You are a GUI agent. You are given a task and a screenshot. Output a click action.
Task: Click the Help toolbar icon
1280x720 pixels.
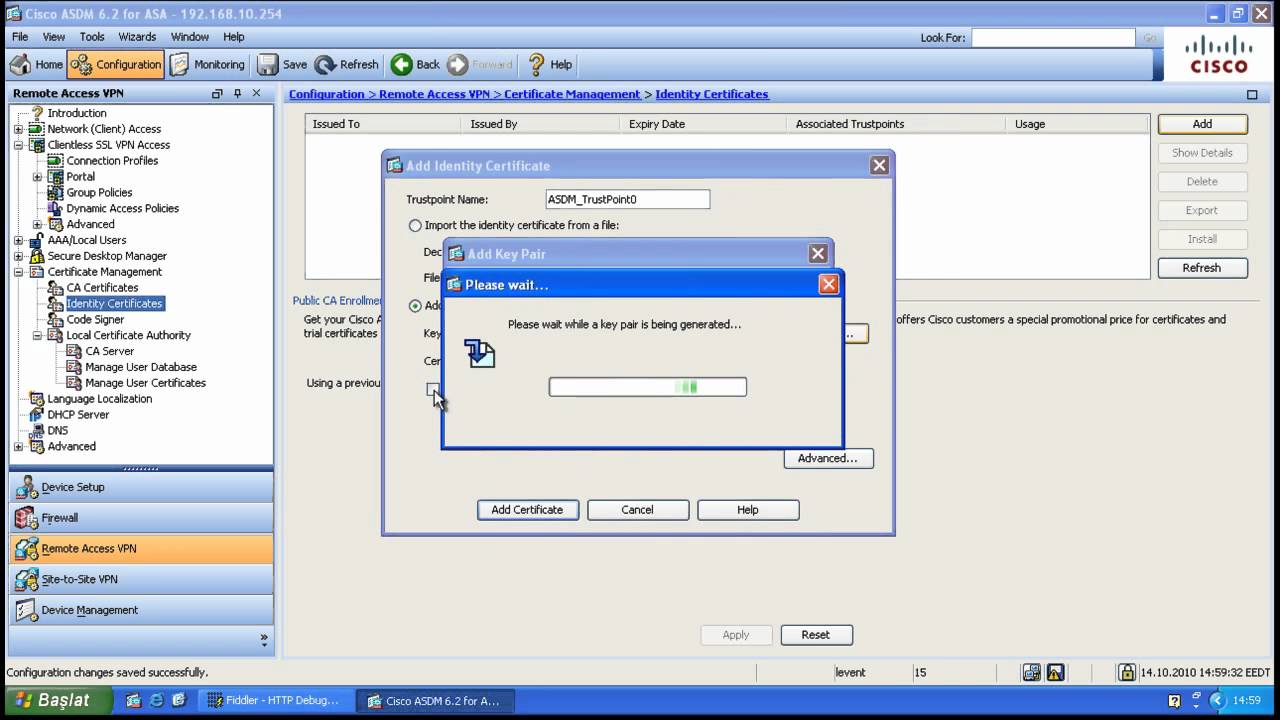[x=550, y=64]
